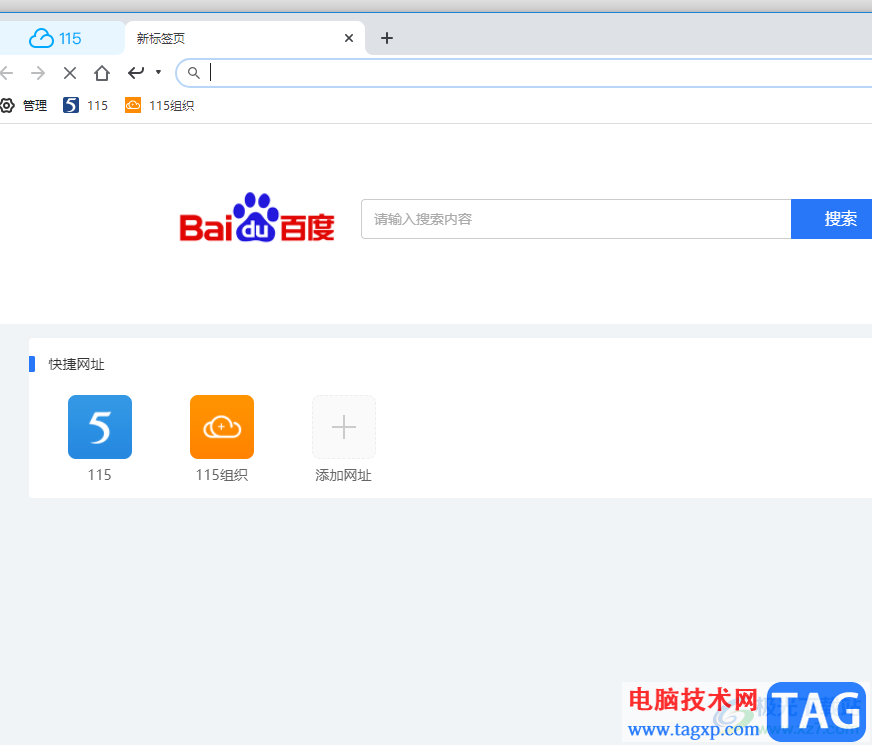The image size is (872, 745).
Task: Go back to previous page
Action: click(7, 73)
